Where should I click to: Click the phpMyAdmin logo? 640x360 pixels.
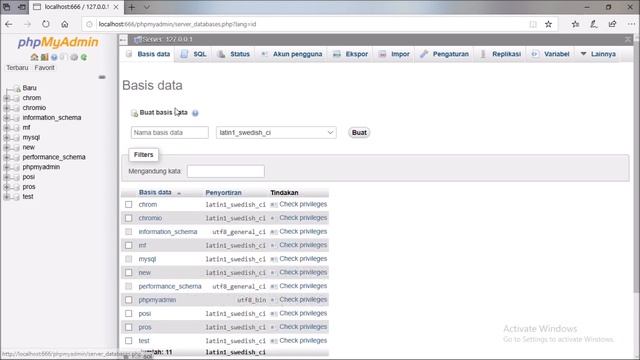[58, 42]
